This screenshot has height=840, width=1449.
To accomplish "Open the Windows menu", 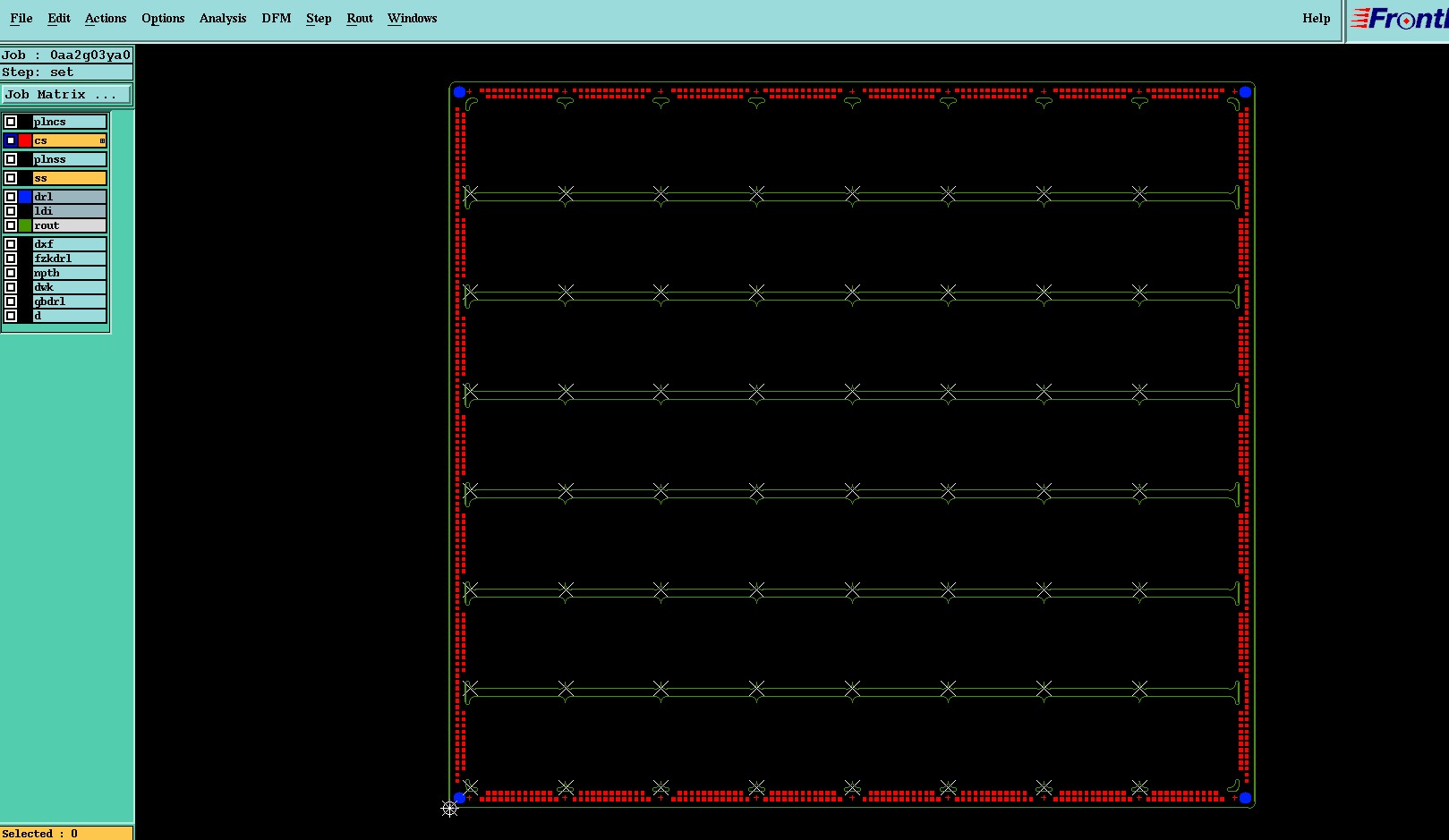I will (413, 18).
